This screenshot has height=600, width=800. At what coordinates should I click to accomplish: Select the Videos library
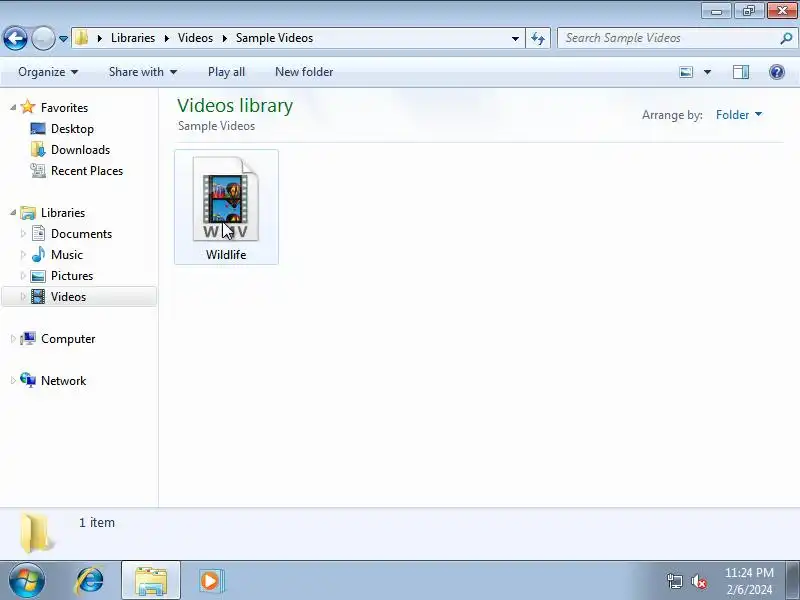pyautogui.click(x=68, y=296)
